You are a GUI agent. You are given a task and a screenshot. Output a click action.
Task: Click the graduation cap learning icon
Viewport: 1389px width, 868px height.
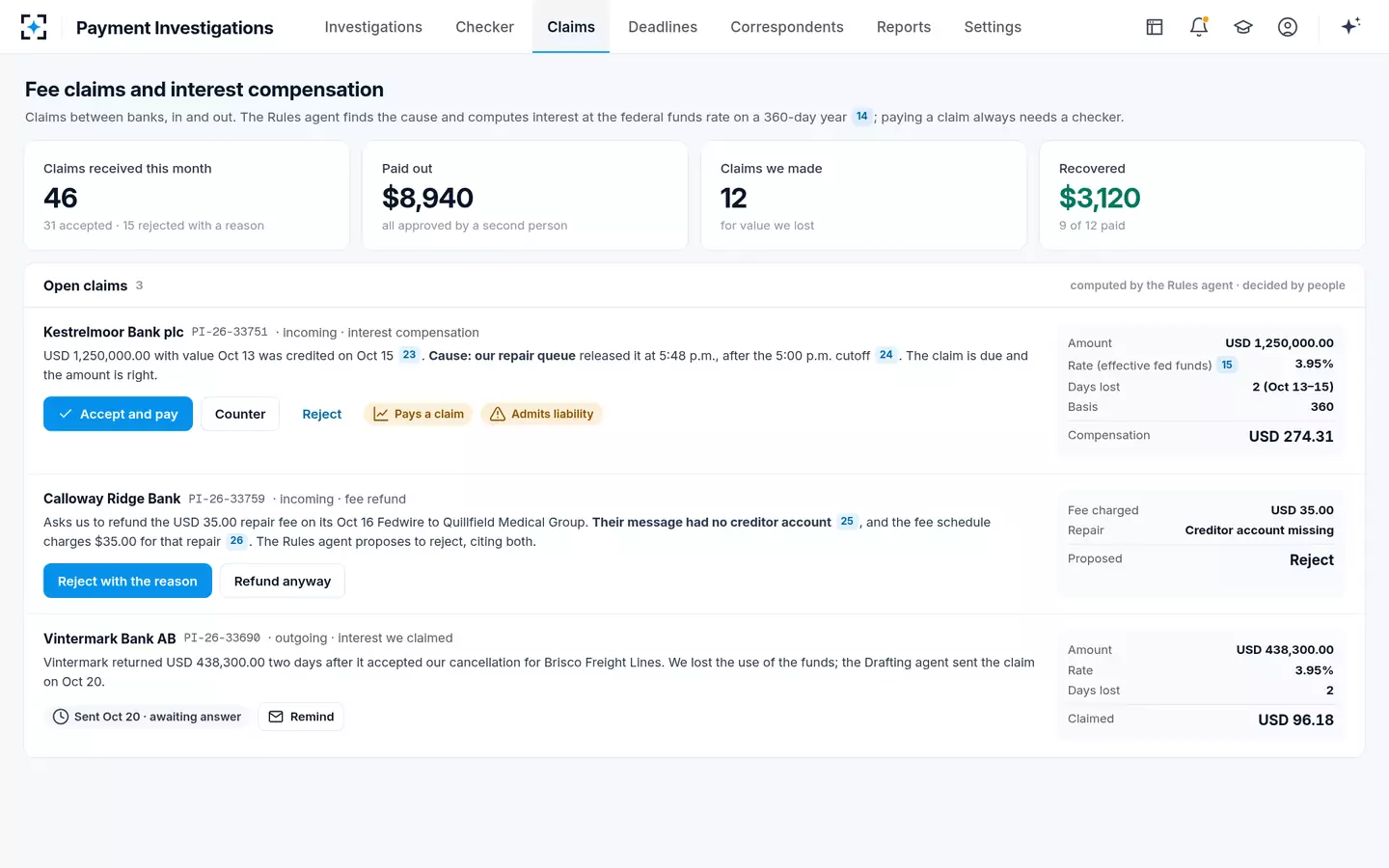1243,27
